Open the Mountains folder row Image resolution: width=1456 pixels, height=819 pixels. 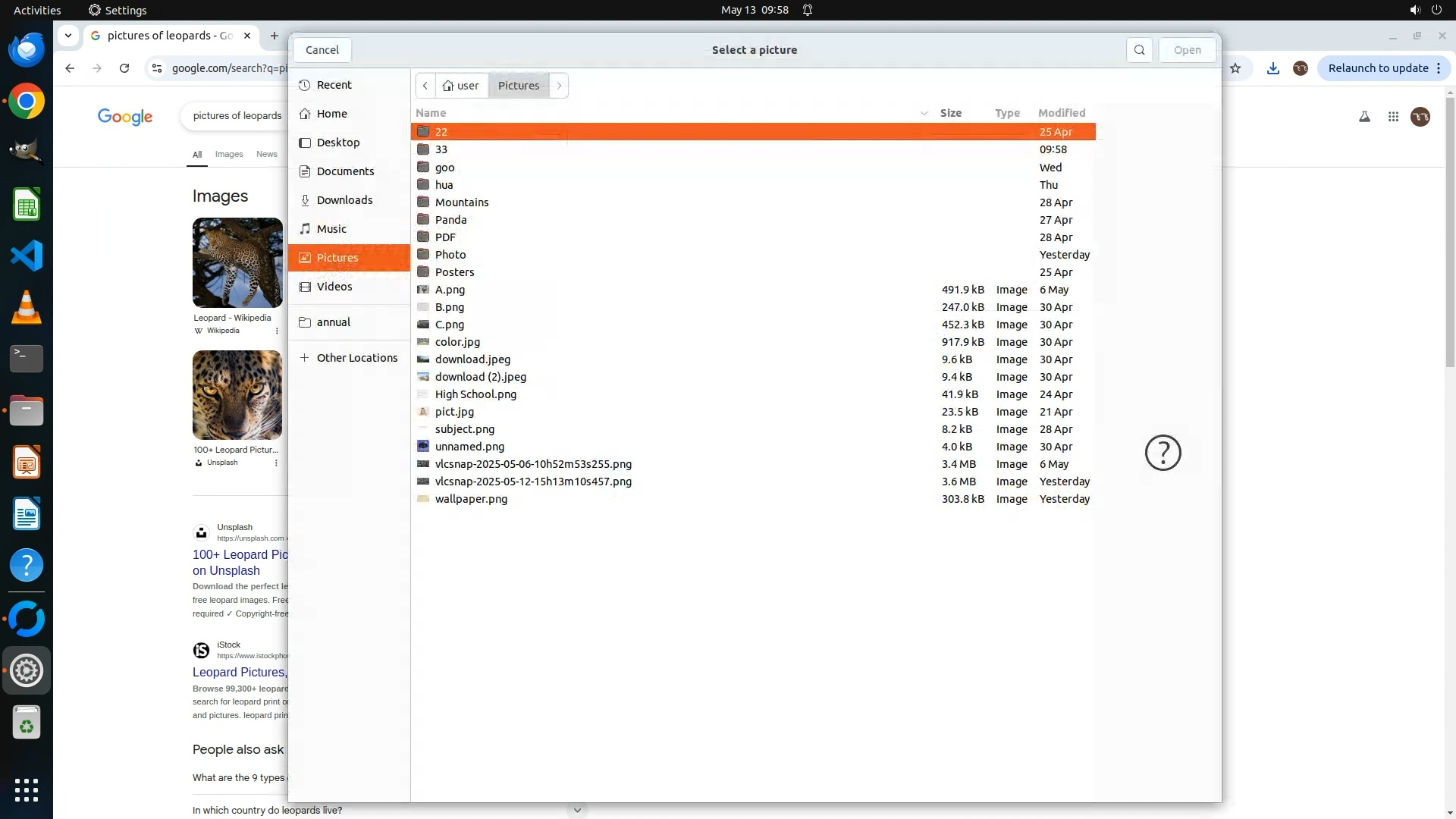point(462,202)
